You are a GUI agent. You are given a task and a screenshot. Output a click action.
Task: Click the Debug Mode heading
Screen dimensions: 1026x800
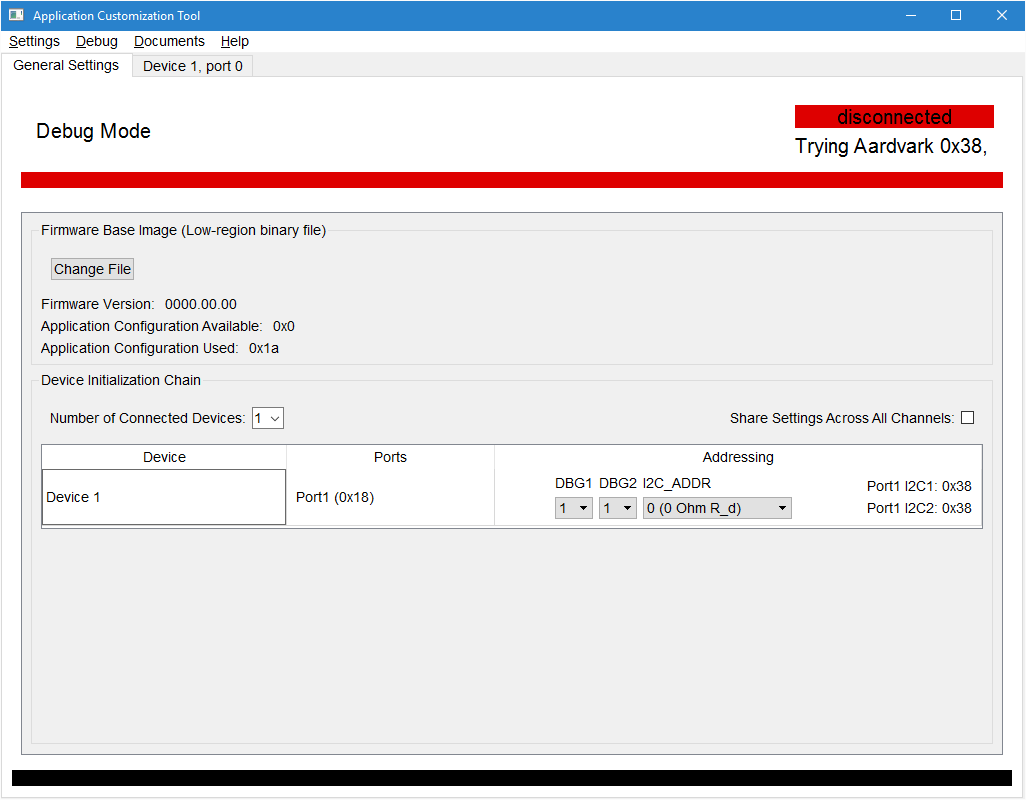[x=93, y=131]
